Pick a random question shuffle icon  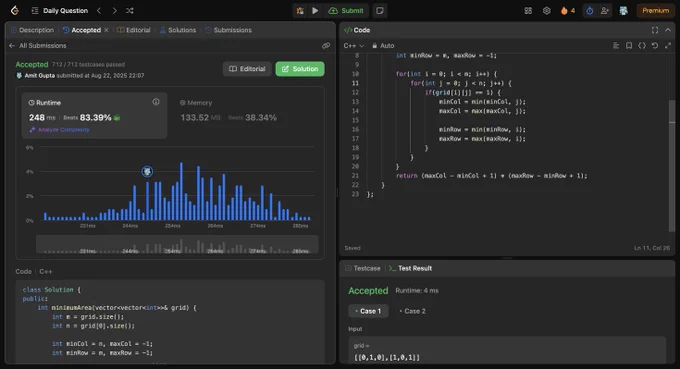(x=130, y=10)
